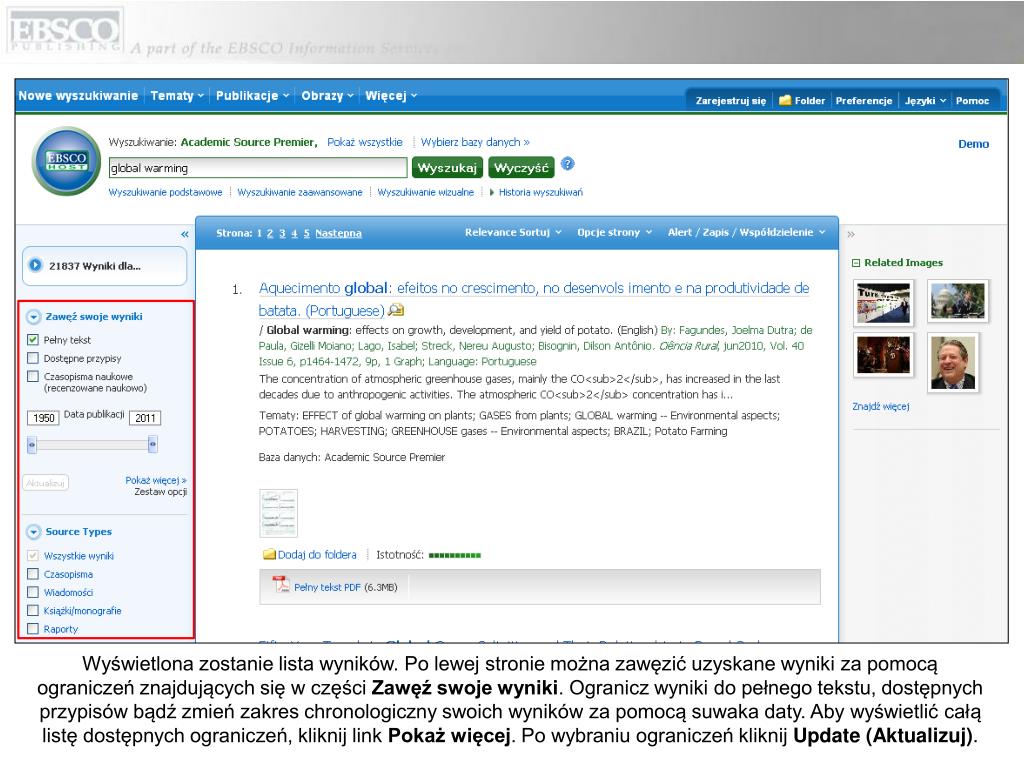This screenshot has width=1024, height=768.
Task: Open Pomoc in top bar
Action: (x=972, y=101)
